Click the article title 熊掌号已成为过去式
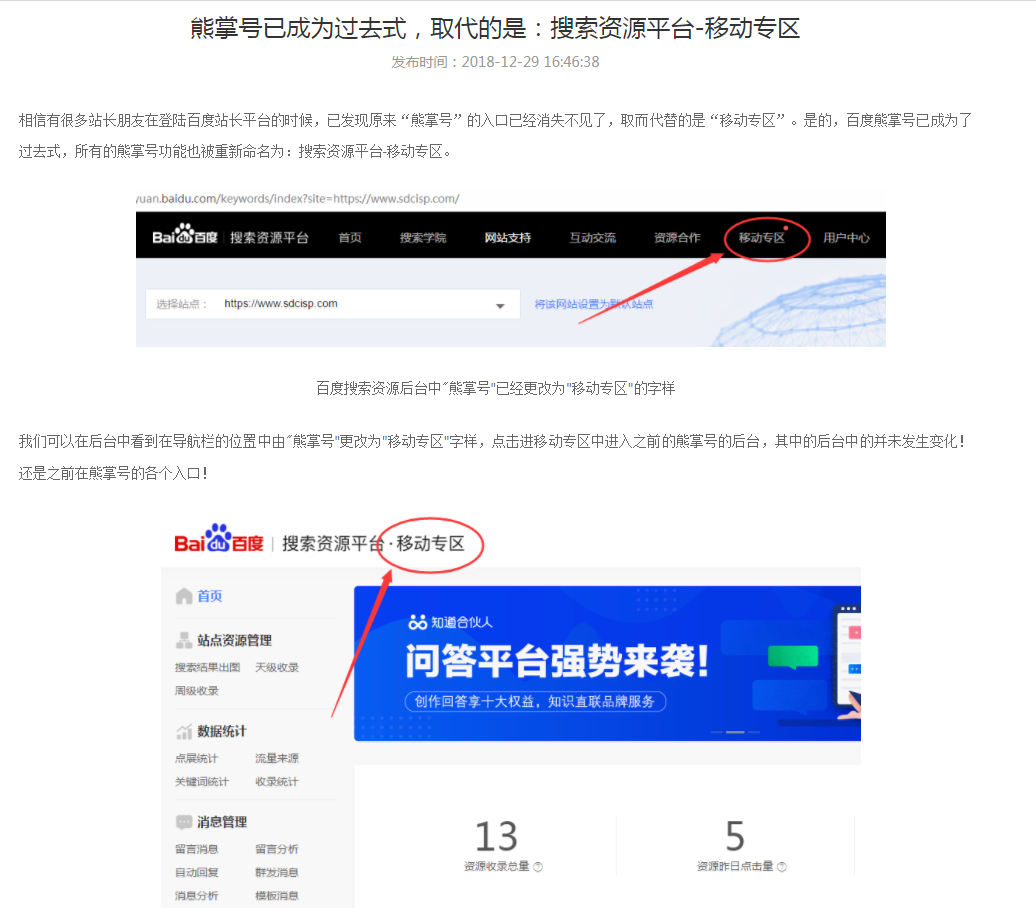Image resolution: width=1036 pixels, height=908 pixels. (495, 28)
